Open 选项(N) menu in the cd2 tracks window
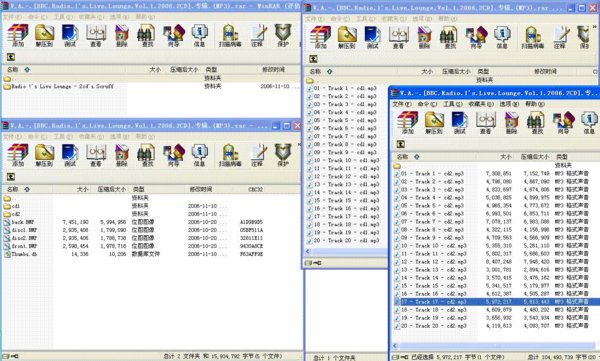Viewport: 600px width, 361px height. pyautogui.click(x=509, y=104)
